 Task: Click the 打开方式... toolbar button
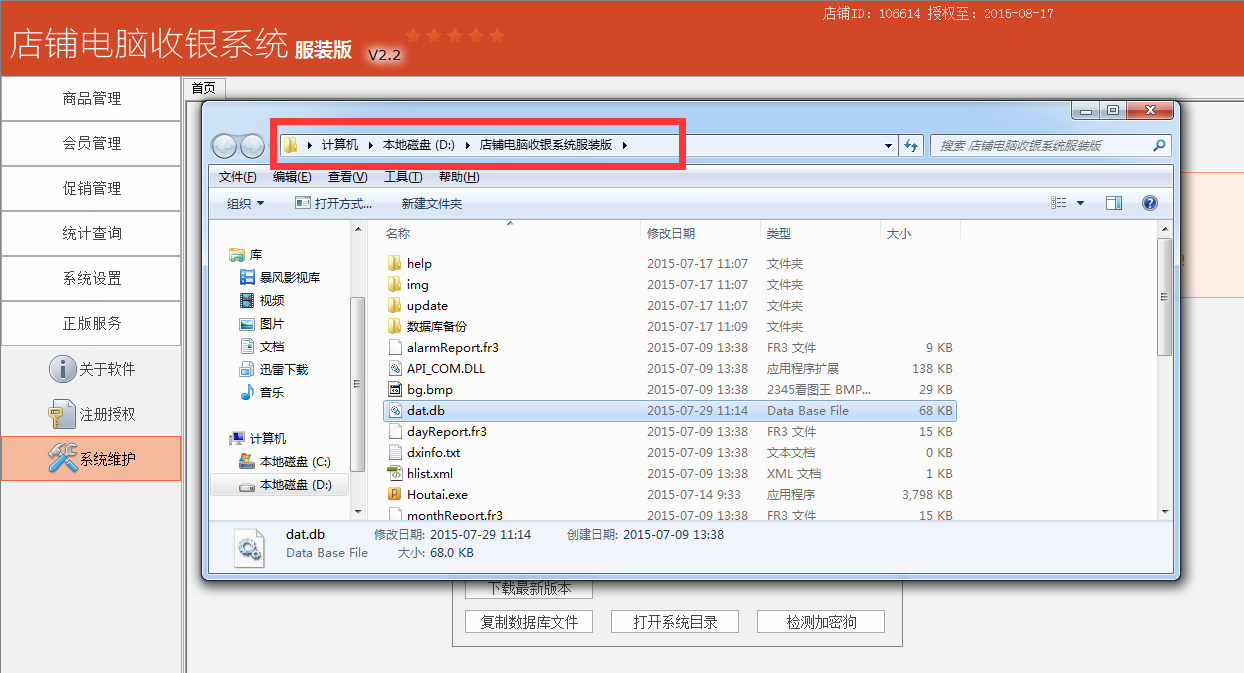pyautogui.click(x=334, y=203)
